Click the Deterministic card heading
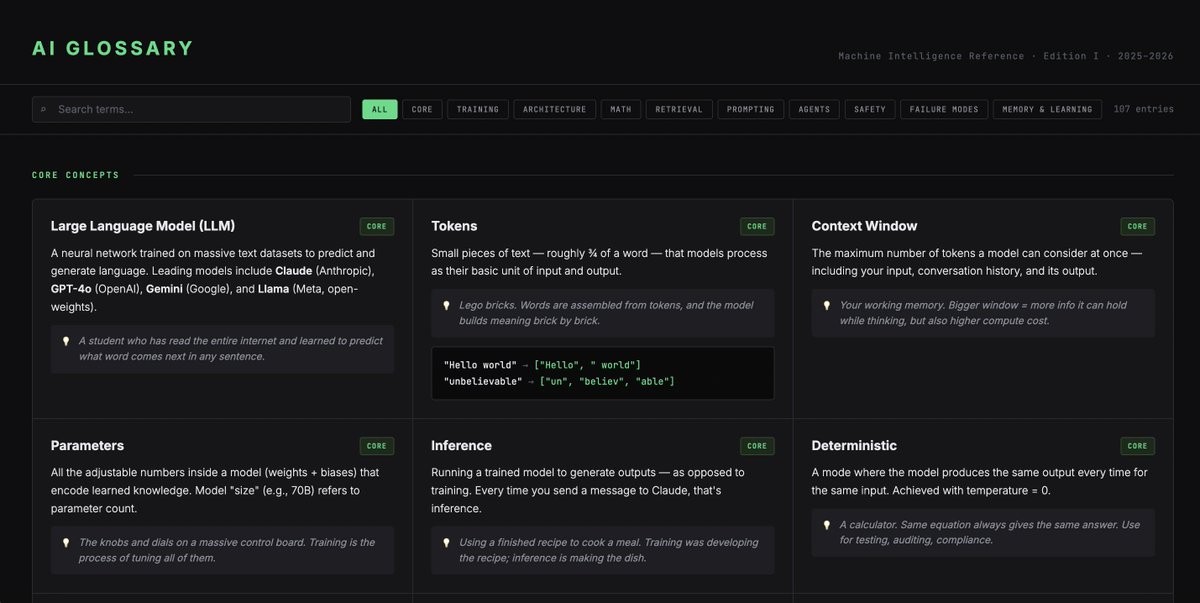The image size is (1200, 603). pyautogui.click(x=854, y=445)
